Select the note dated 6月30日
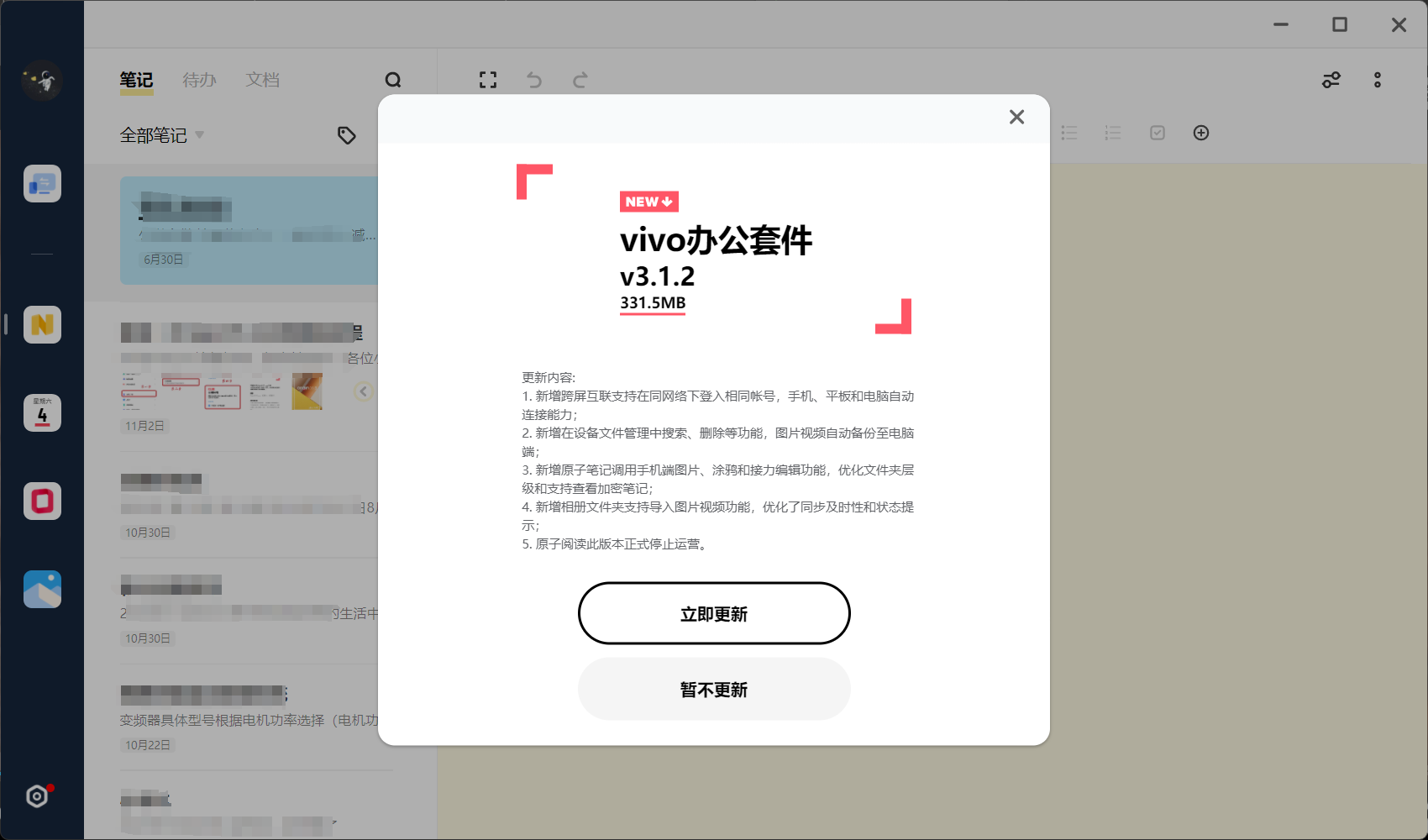The height and width of the screenshot is (840, 1428). 249,230
